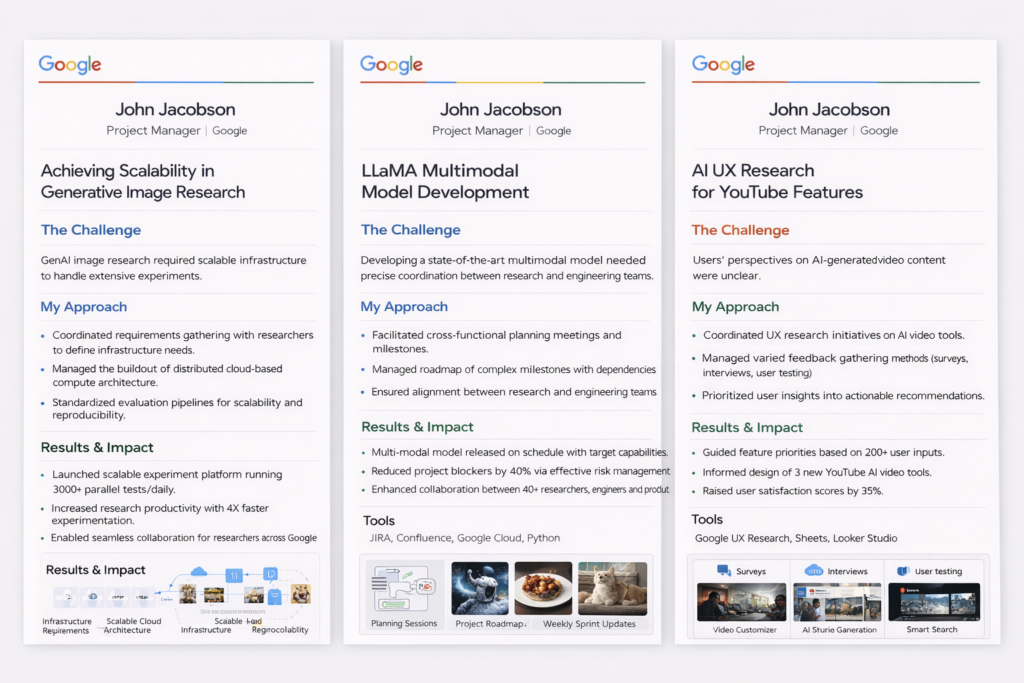1024x683 pixels.
Task: Click 'LLaMA Multimodal Model Development' title
Action: [445, 181]
